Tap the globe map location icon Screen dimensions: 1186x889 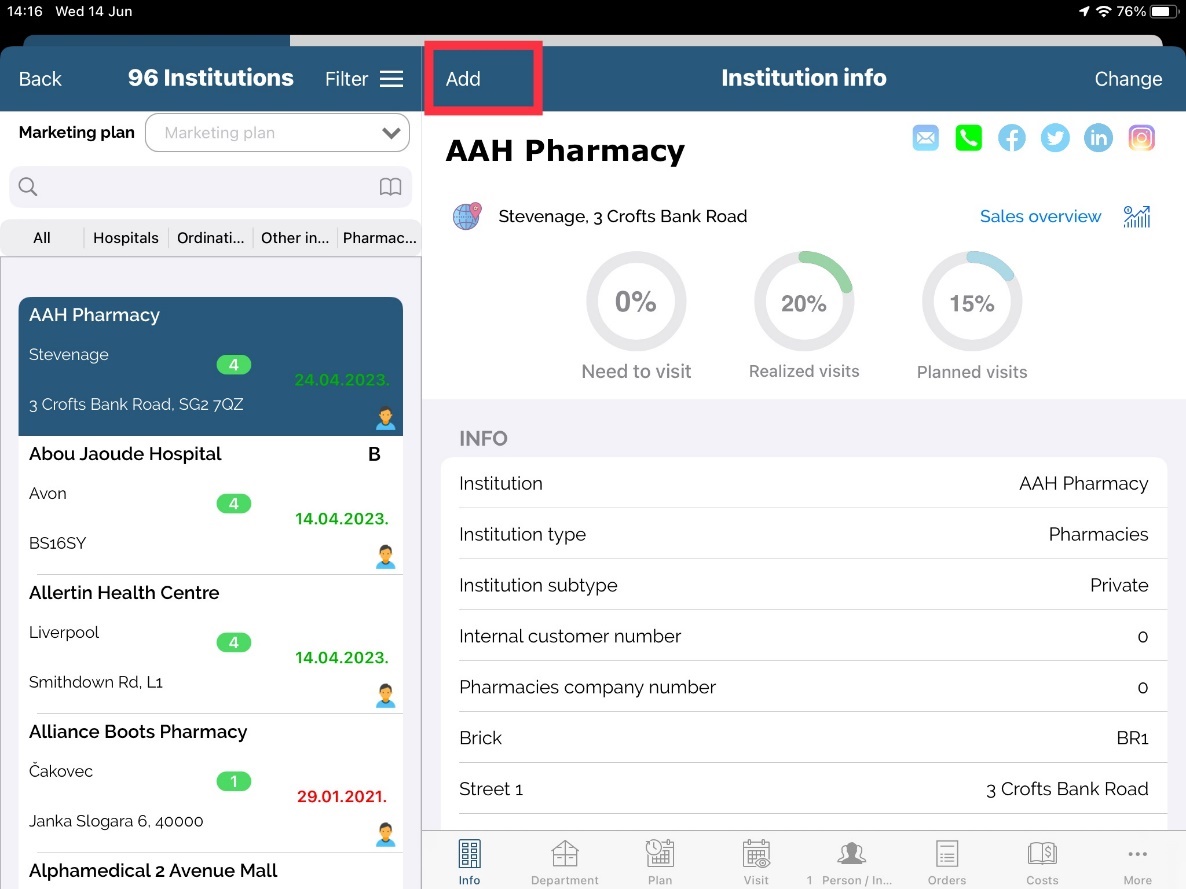coord(467,216)
